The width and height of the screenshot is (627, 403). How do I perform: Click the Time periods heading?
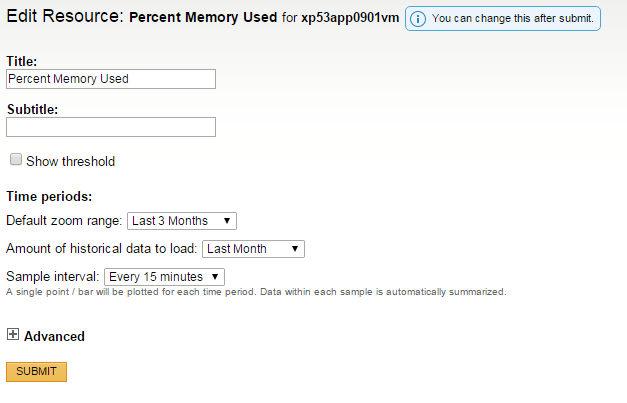tap(49, 196)
